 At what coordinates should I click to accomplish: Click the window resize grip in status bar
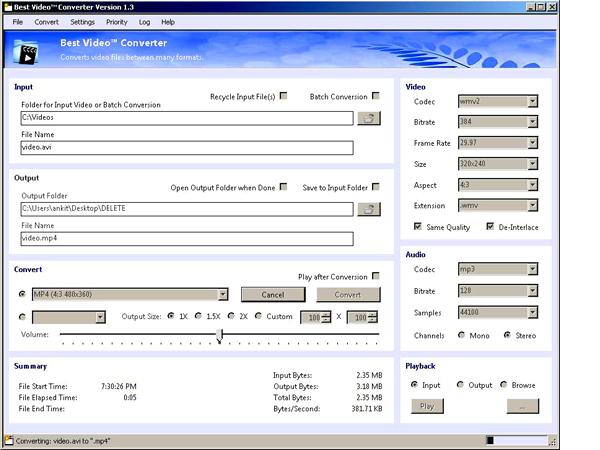click(553, 441)
